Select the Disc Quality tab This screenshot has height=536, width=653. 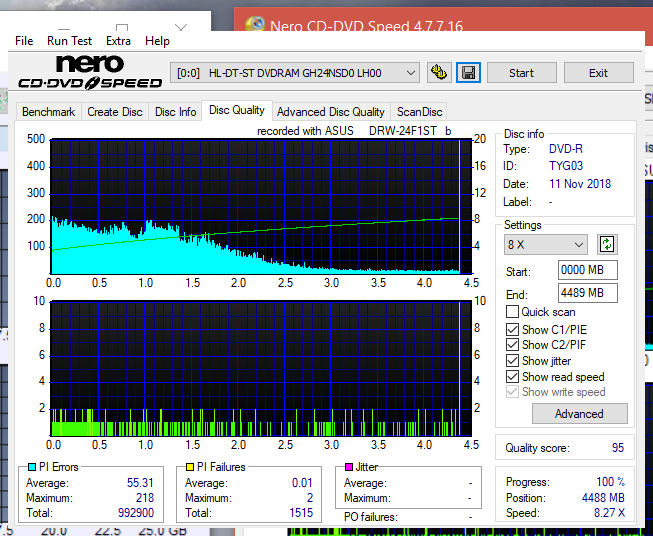coord(237,110)
